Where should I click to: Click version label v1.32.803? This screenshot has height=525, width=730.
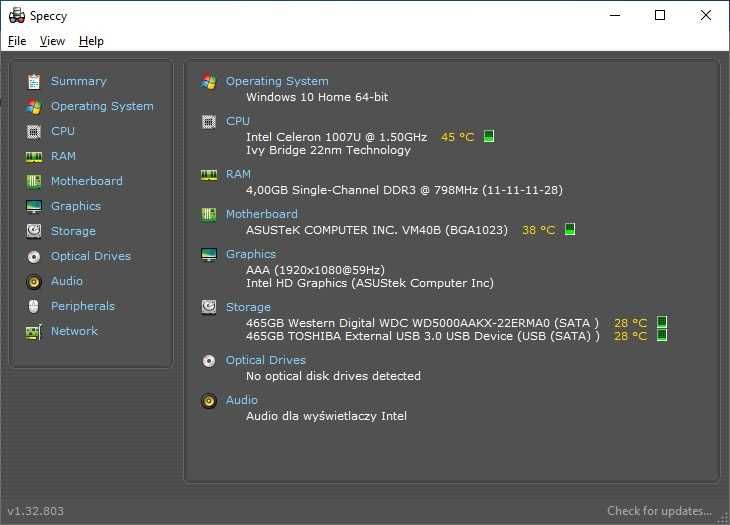click(35, 511)
